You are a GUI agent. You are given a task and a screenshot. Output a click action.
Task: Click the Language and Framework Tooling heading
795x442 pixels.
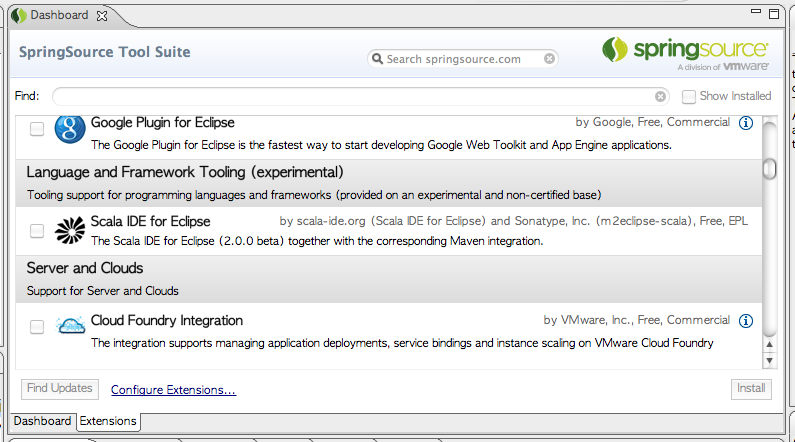(185, 172)
